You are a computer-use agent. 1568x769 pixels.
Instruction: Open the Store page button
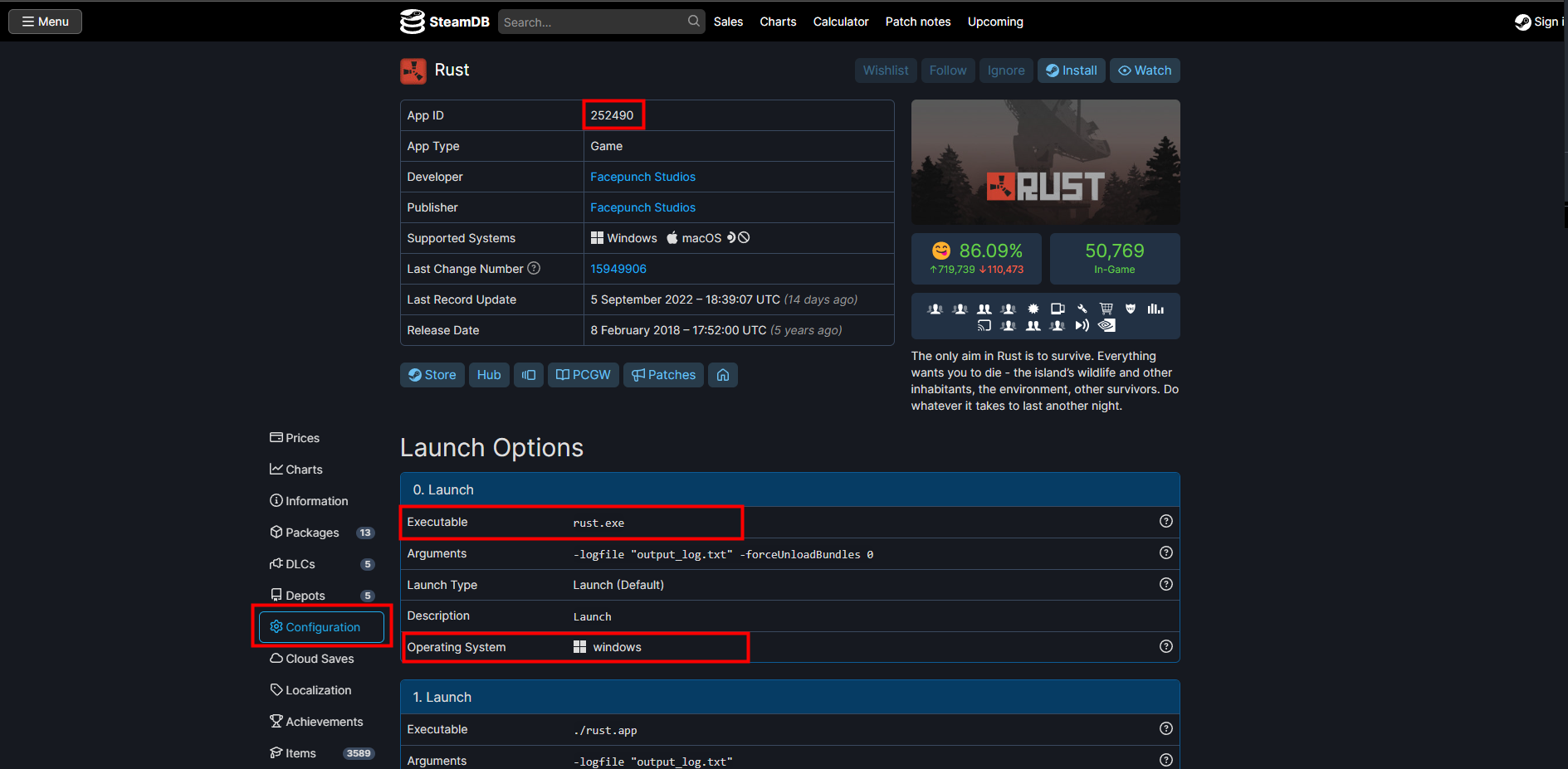(432, 375)
